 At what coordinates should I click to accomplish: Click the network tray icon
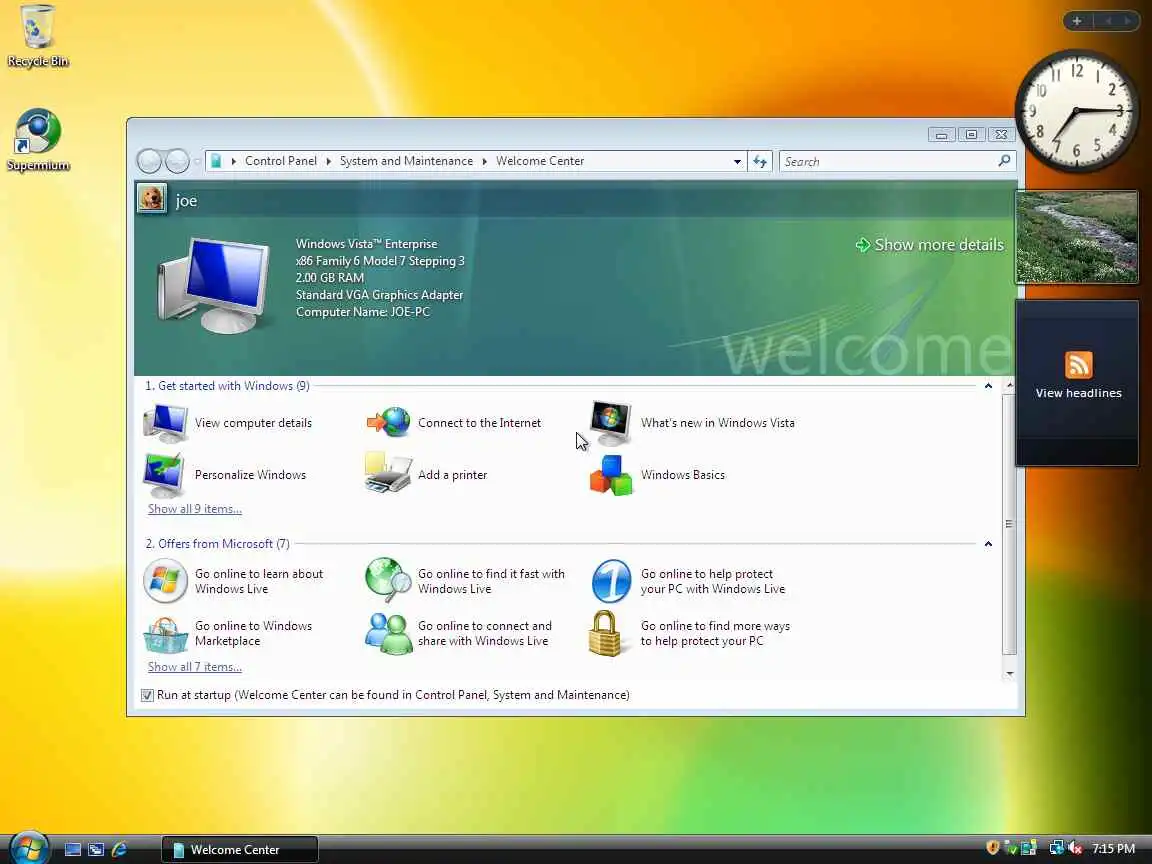(x=1056, y=848)
